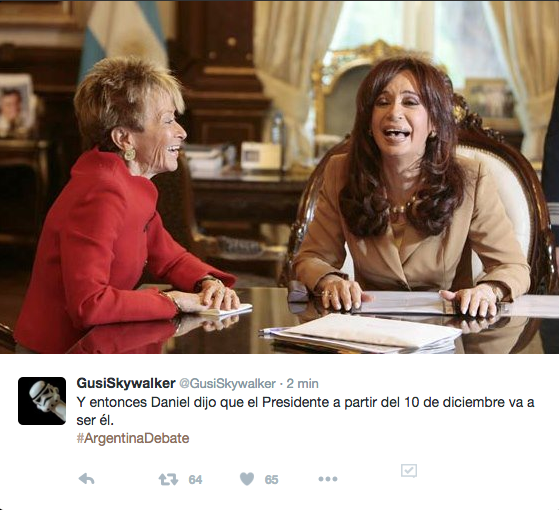The image size is (559, 510).
Task: Click the @GusiSkywalker handle
Action: (227, 384)
